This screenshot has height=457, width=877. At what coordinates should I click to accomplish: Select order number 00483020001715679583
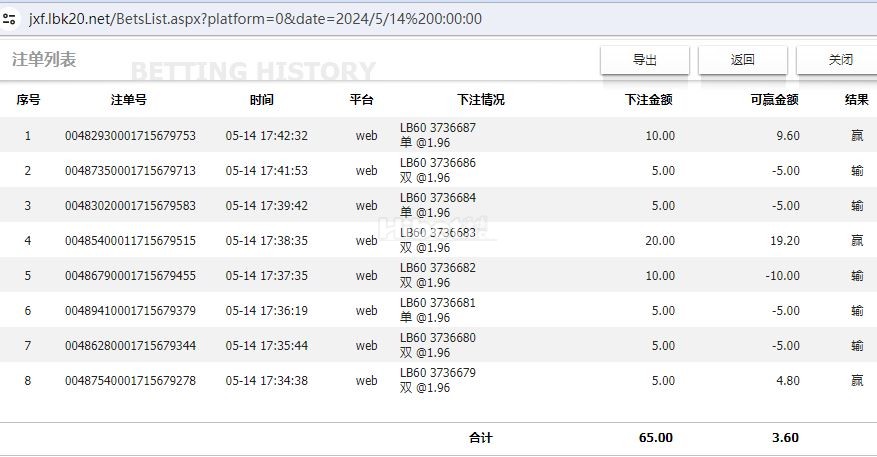pos(130,205)
